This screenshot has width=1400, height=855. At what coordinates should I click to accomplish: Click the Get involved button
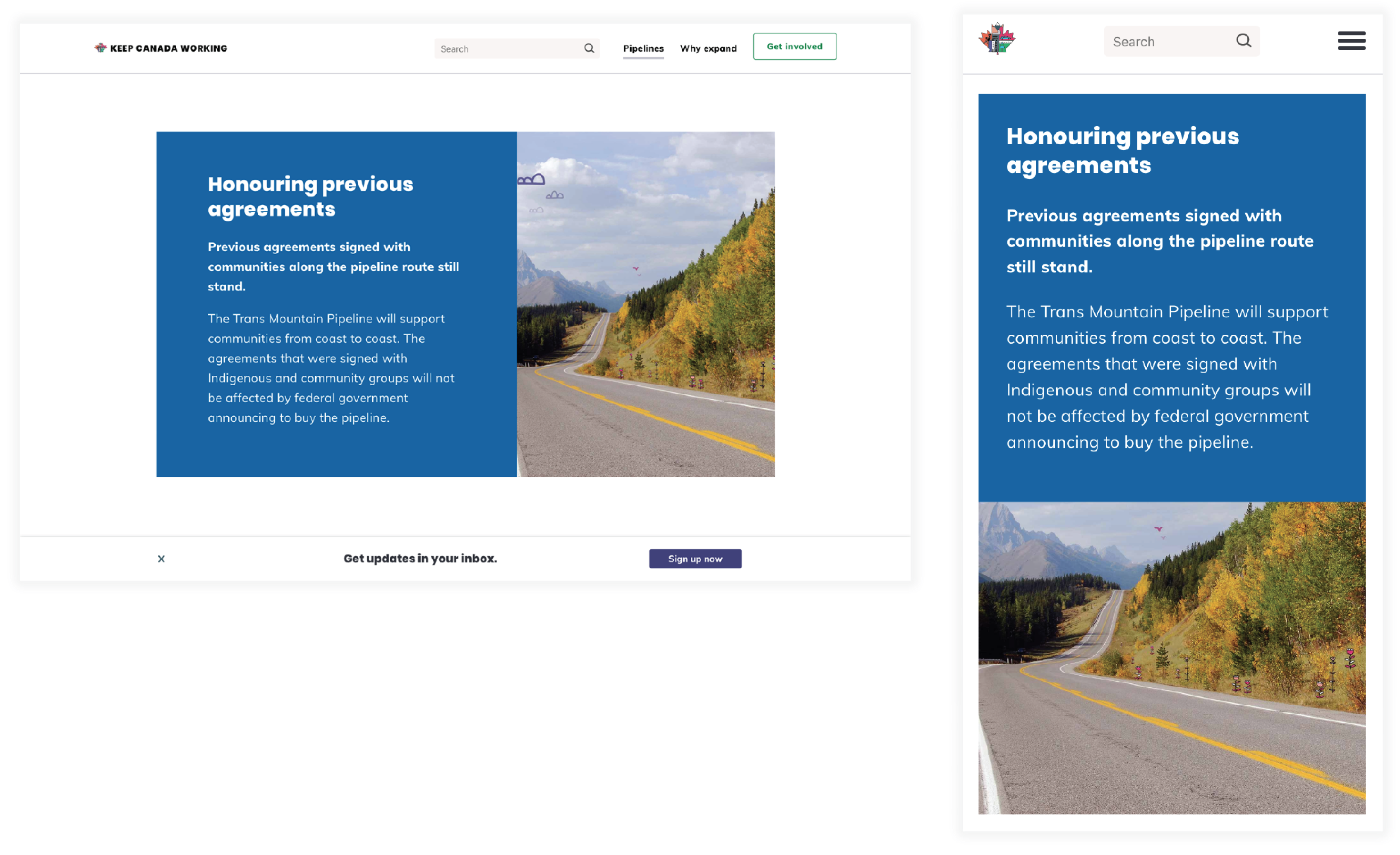794,47
